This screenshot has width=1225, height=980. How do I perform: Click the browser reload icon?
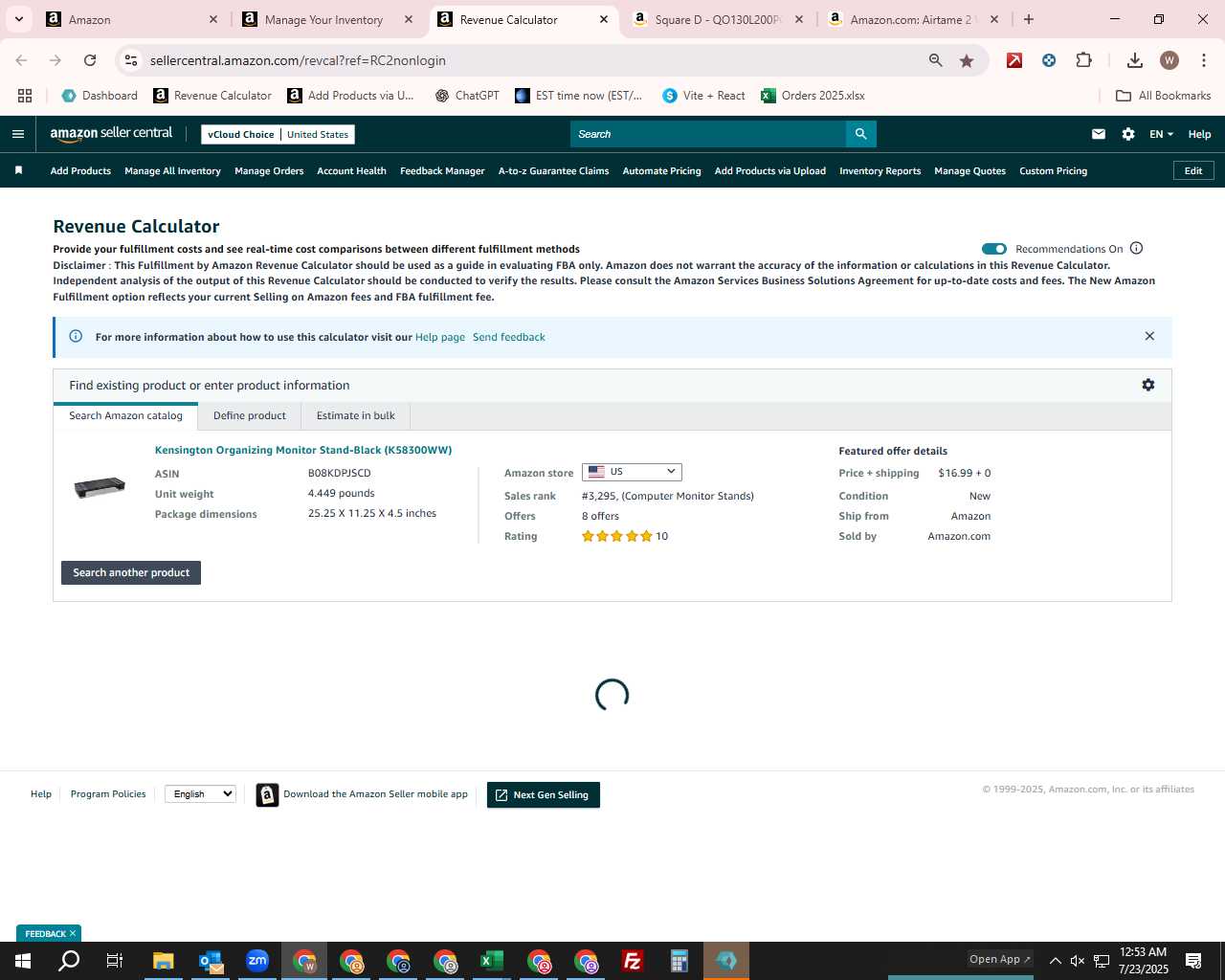pyautogui.click(x=90, y=60)
